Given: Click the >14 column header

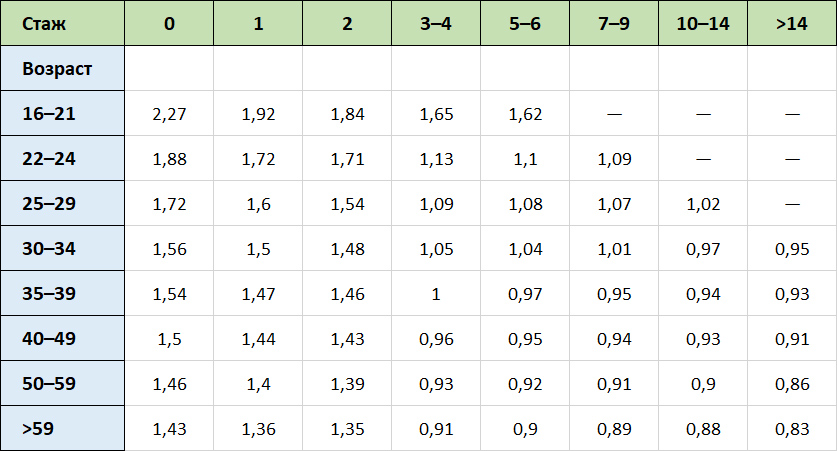Looking at the screenshot, I should [x=792, y=23].
